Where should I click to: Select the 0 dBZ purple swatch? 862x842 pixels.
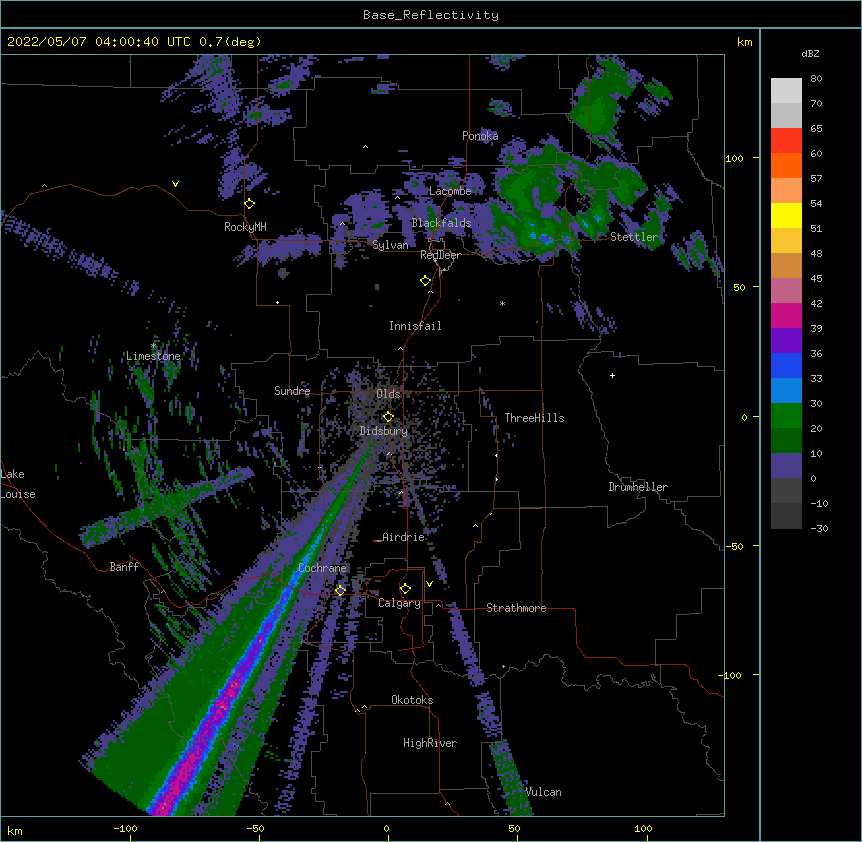coord(786,466)
